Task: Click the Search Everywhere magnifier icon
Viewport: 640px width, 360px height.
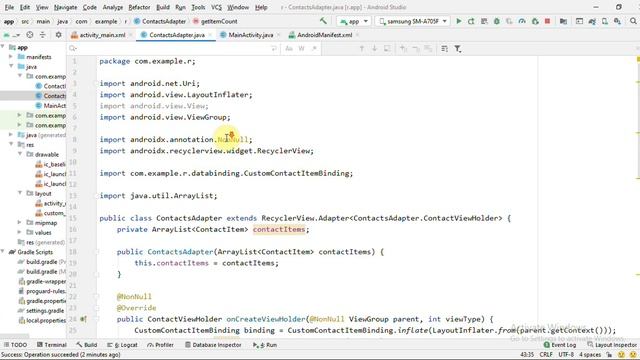Action: [633, 21]
